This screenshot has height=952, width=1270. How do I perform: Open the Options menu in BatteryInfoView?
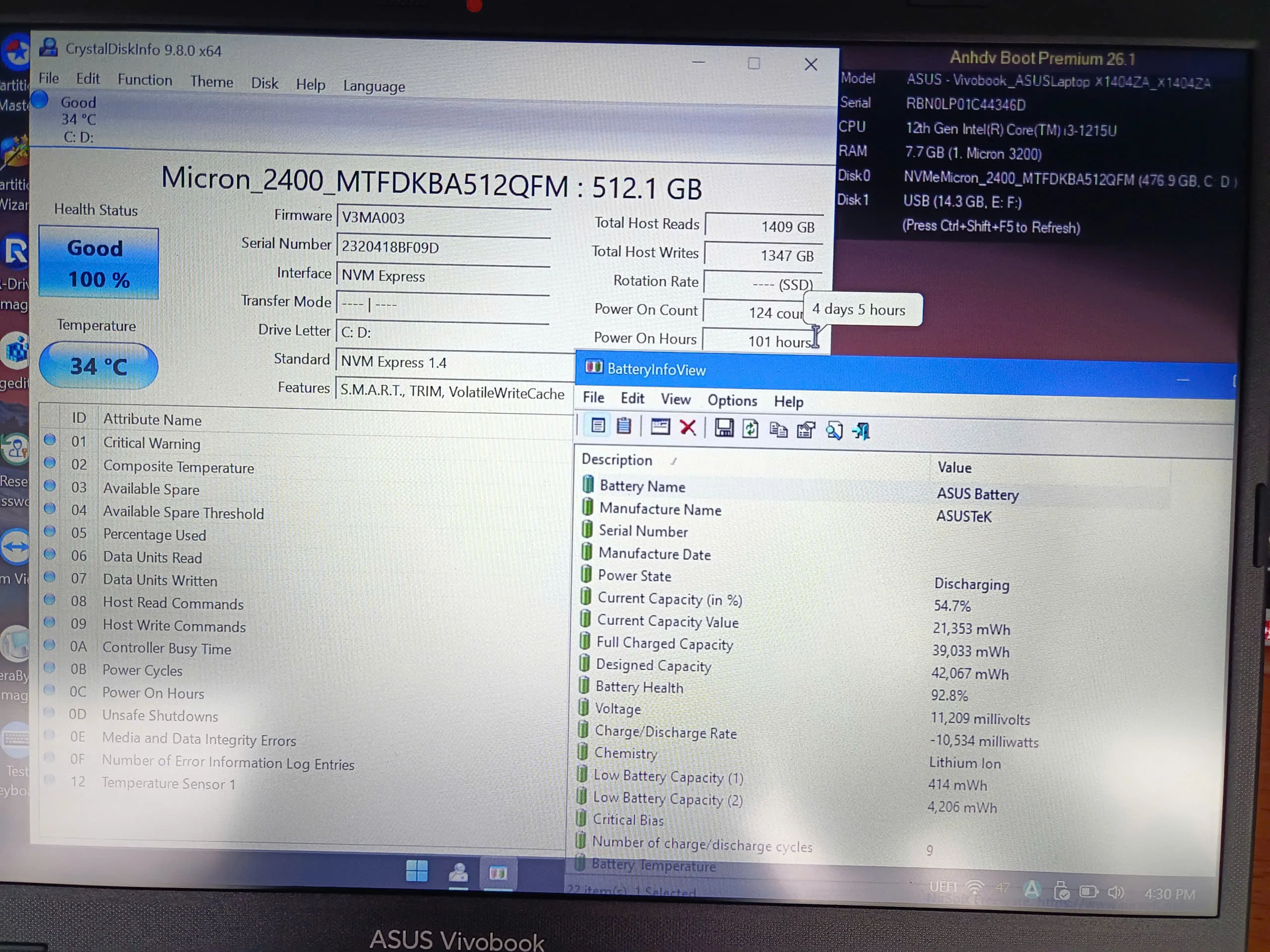[732, 400]
